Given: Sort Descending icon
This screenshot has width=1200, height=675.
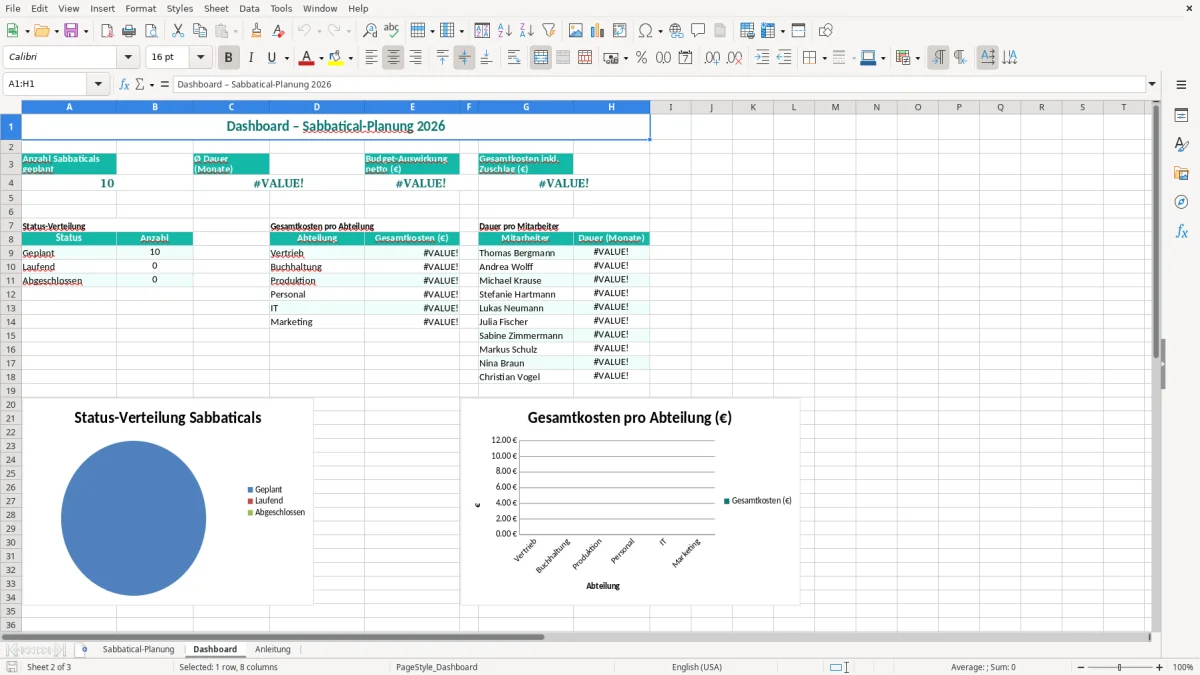Looking at the screenshot, I should (527, 31).
